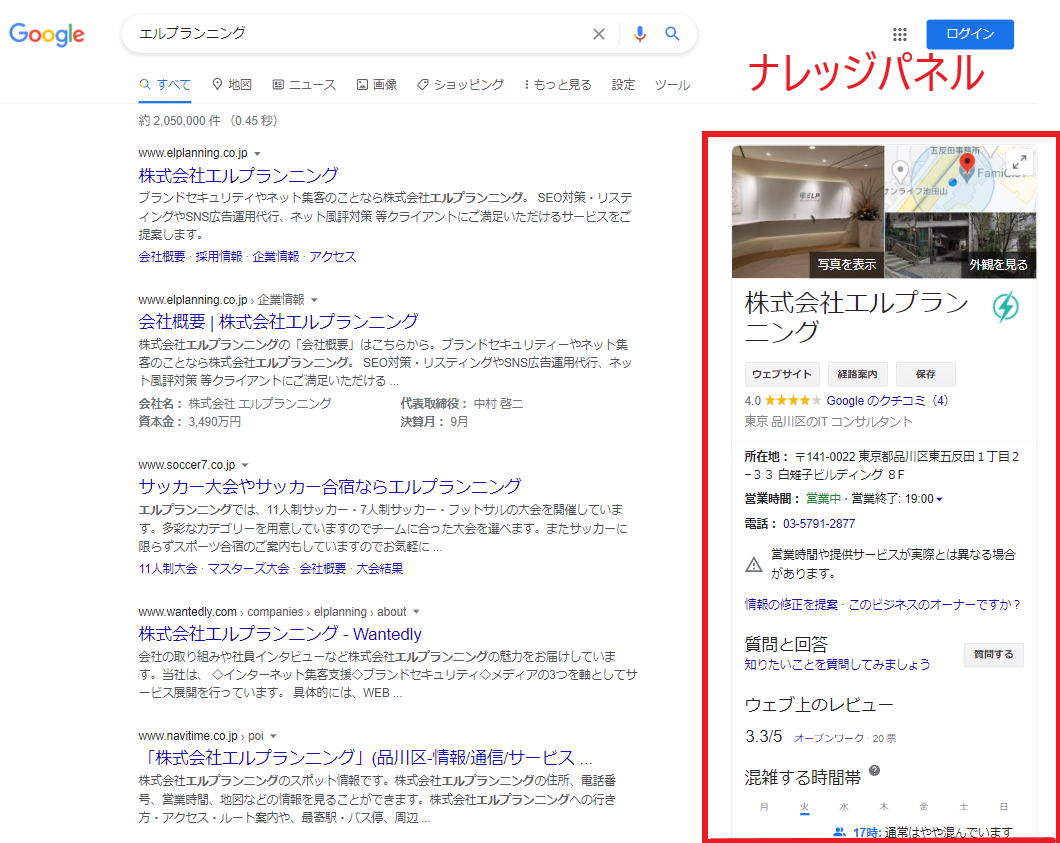1060x843 pixels.
Task: Click the help icon beside 混雑する時間帯
Action: click(874, 771)
